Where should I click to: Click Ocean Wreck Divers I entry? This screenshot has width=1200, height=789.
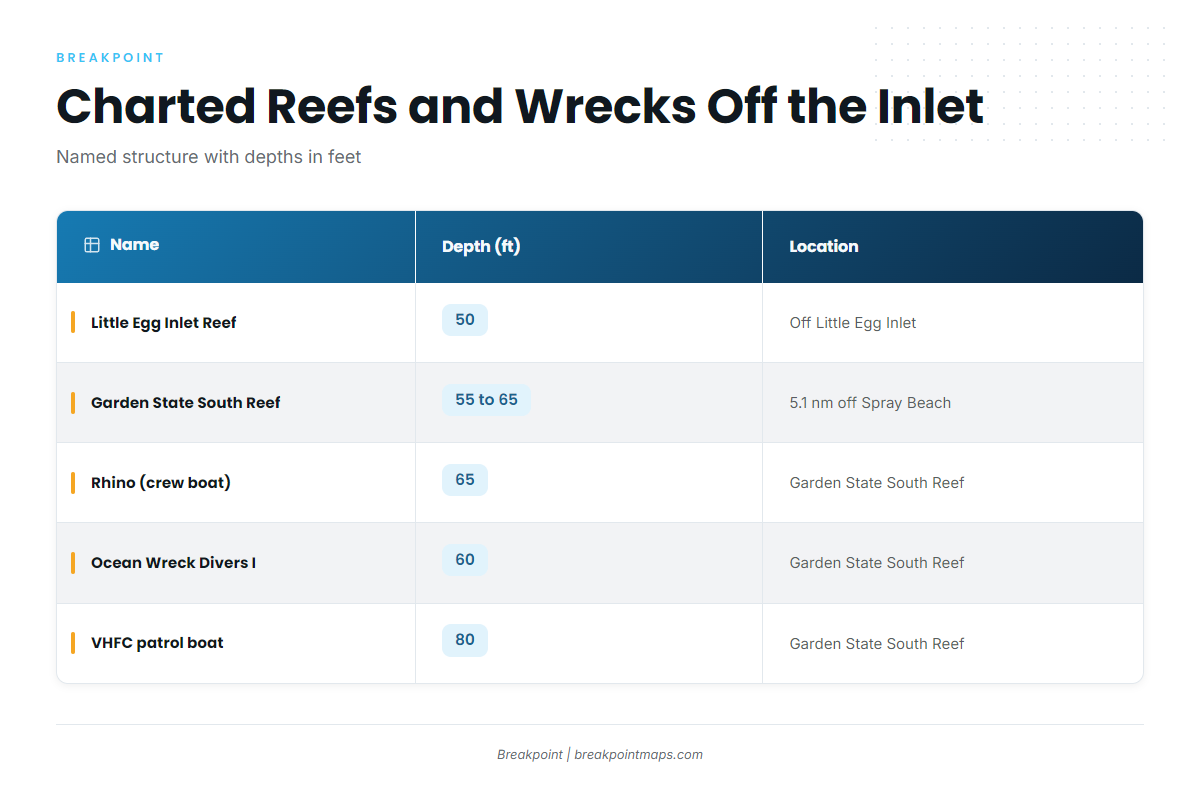point(173,563)
